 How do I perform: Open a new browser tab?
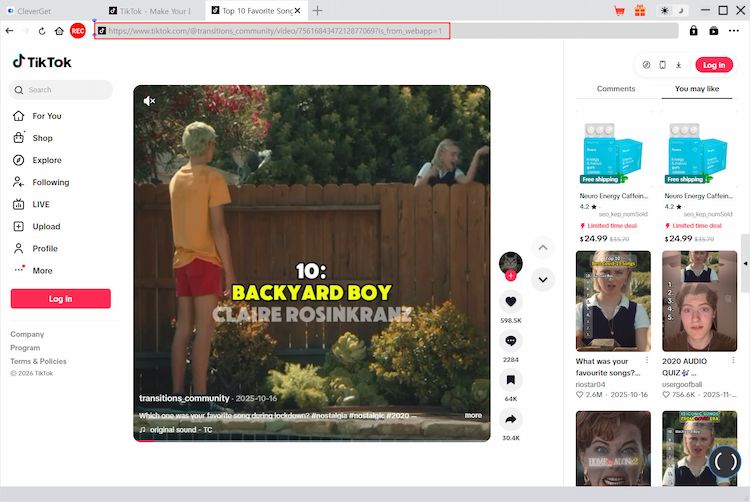[317, 11]
